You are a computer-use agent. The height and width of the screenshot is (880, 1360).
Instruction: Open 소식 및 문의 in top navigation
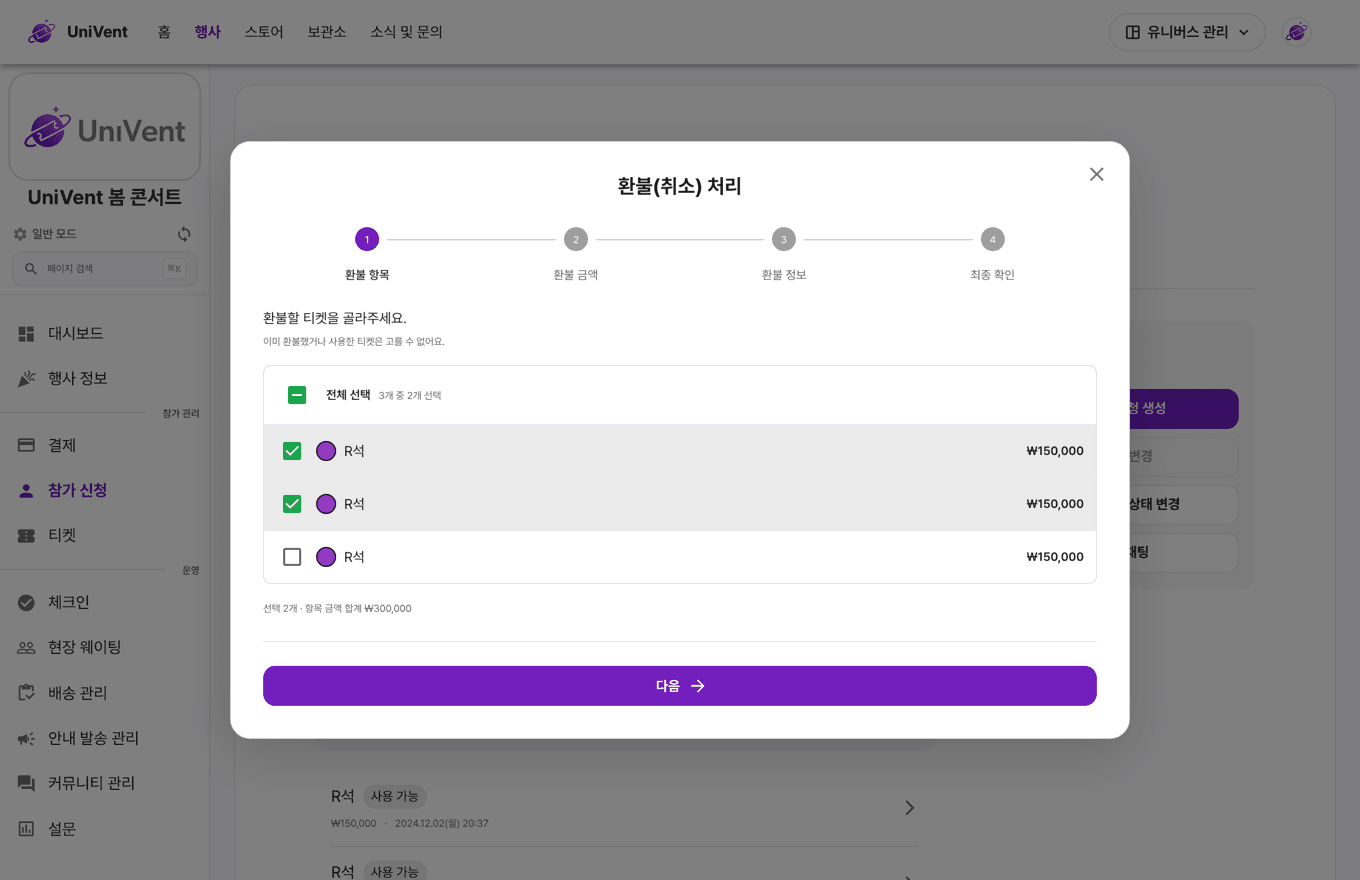click(406, 32)
